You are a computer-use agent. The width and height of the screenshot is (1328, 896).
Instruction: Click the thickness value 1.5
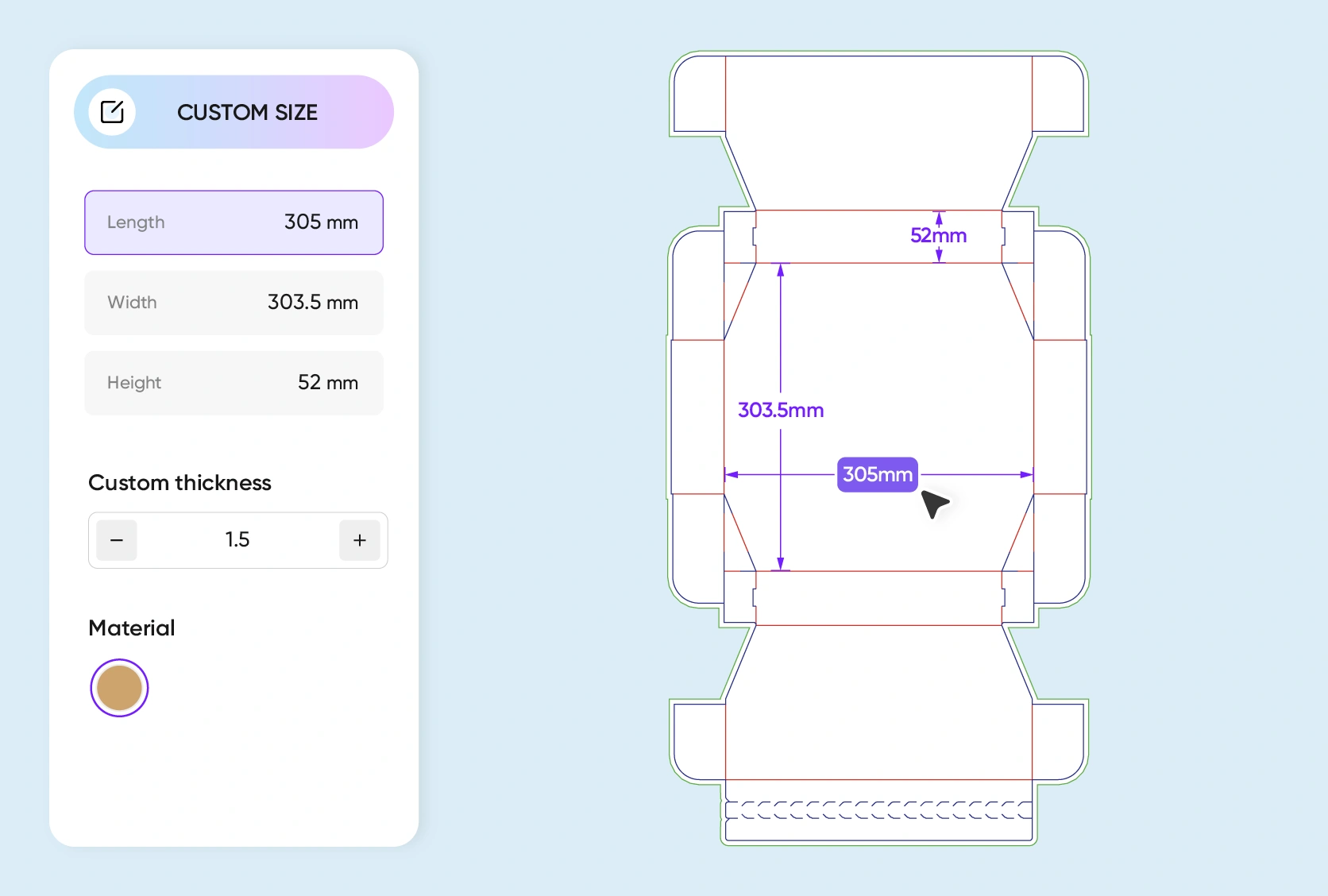click(x=237, y=539)
